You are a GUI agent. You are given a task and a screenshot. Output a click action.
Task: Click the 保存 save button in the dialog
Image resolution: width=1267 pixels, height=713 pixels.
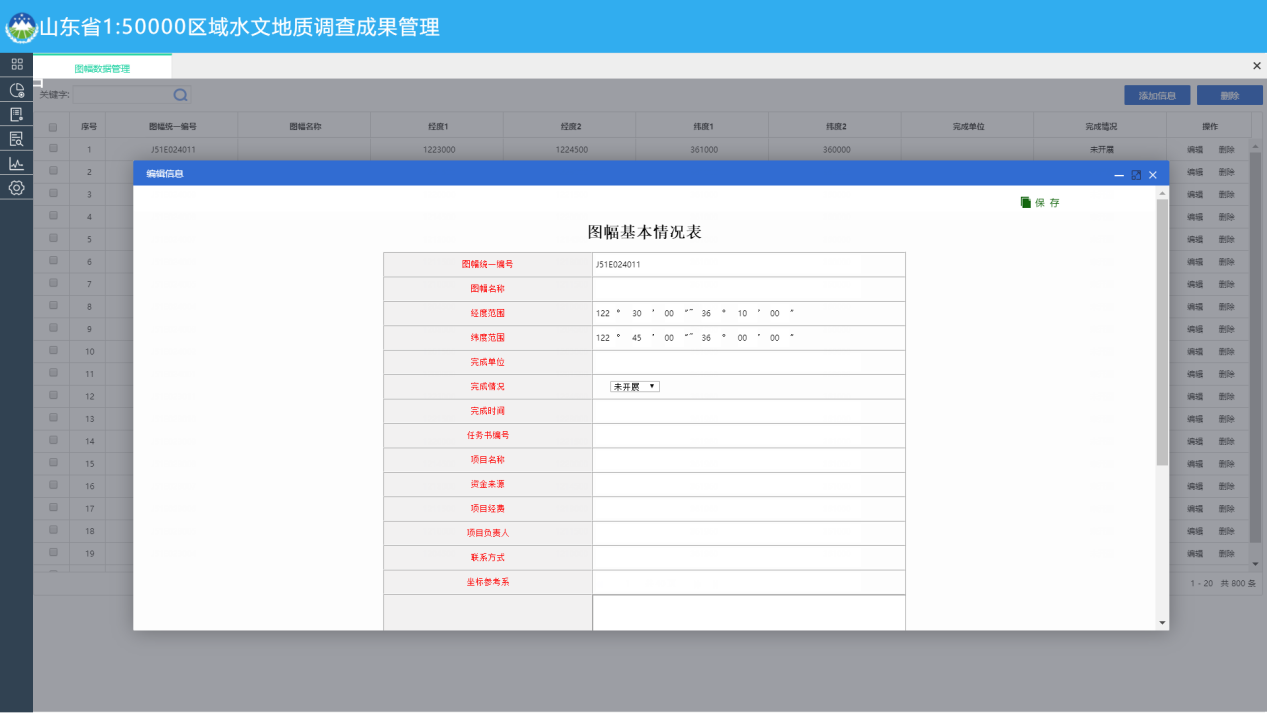point(1038,200)
